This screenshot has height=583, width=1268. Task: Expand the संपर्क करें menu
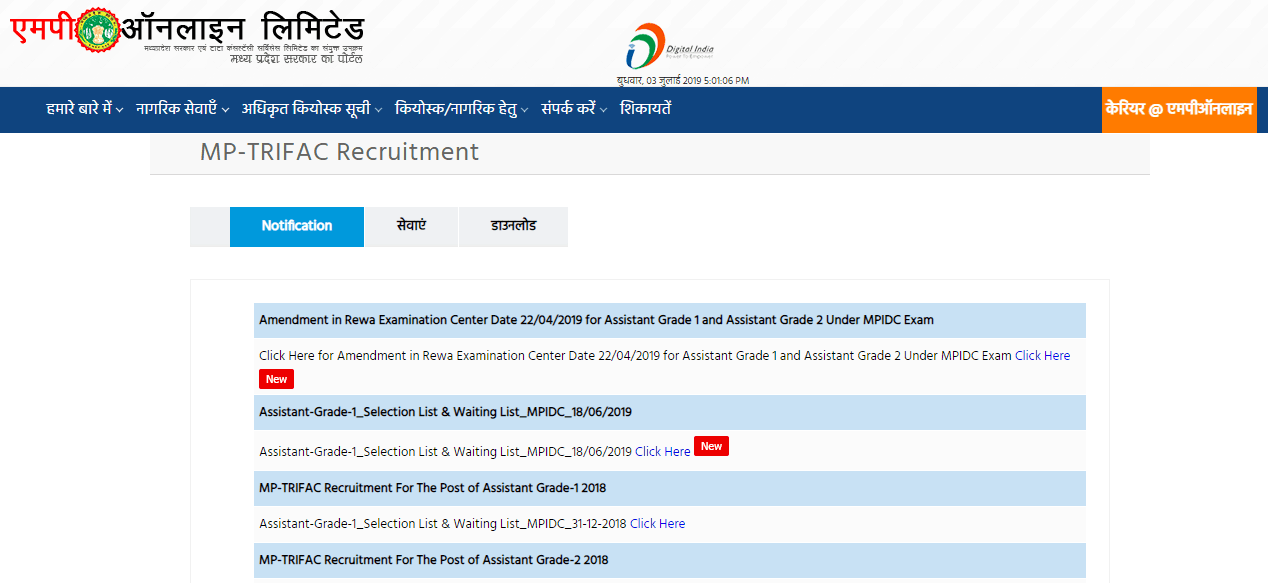(574, 109)
